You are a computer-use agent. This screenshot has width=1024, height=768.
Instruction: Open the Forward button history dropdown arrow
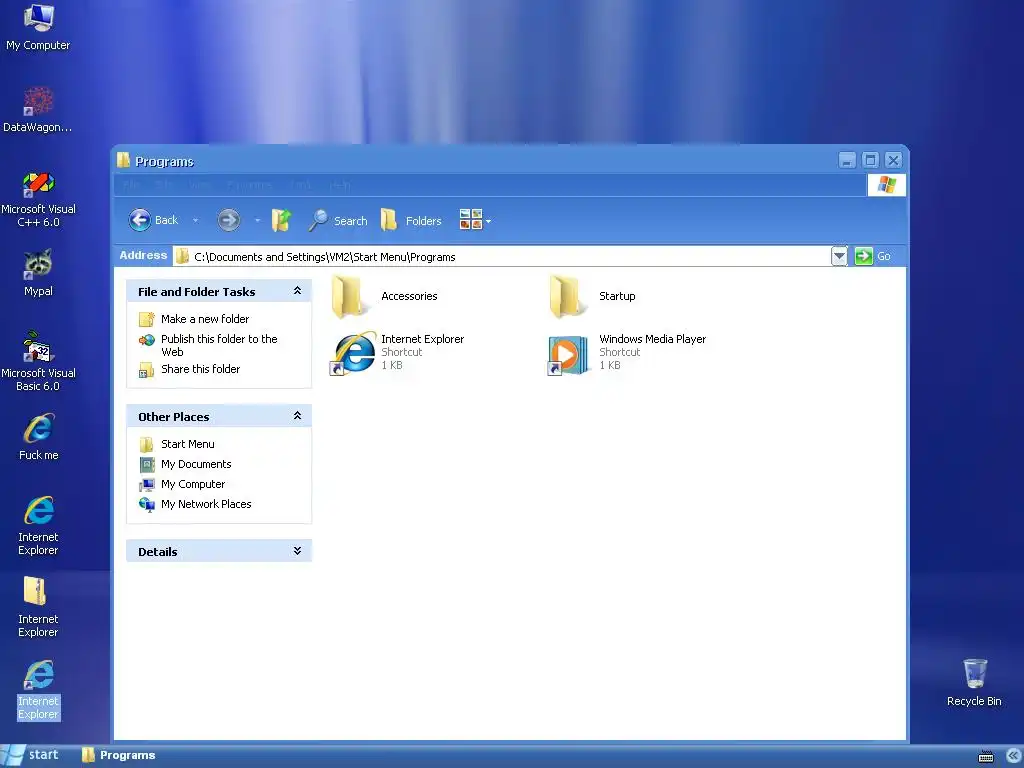click(x=257, y=221)
